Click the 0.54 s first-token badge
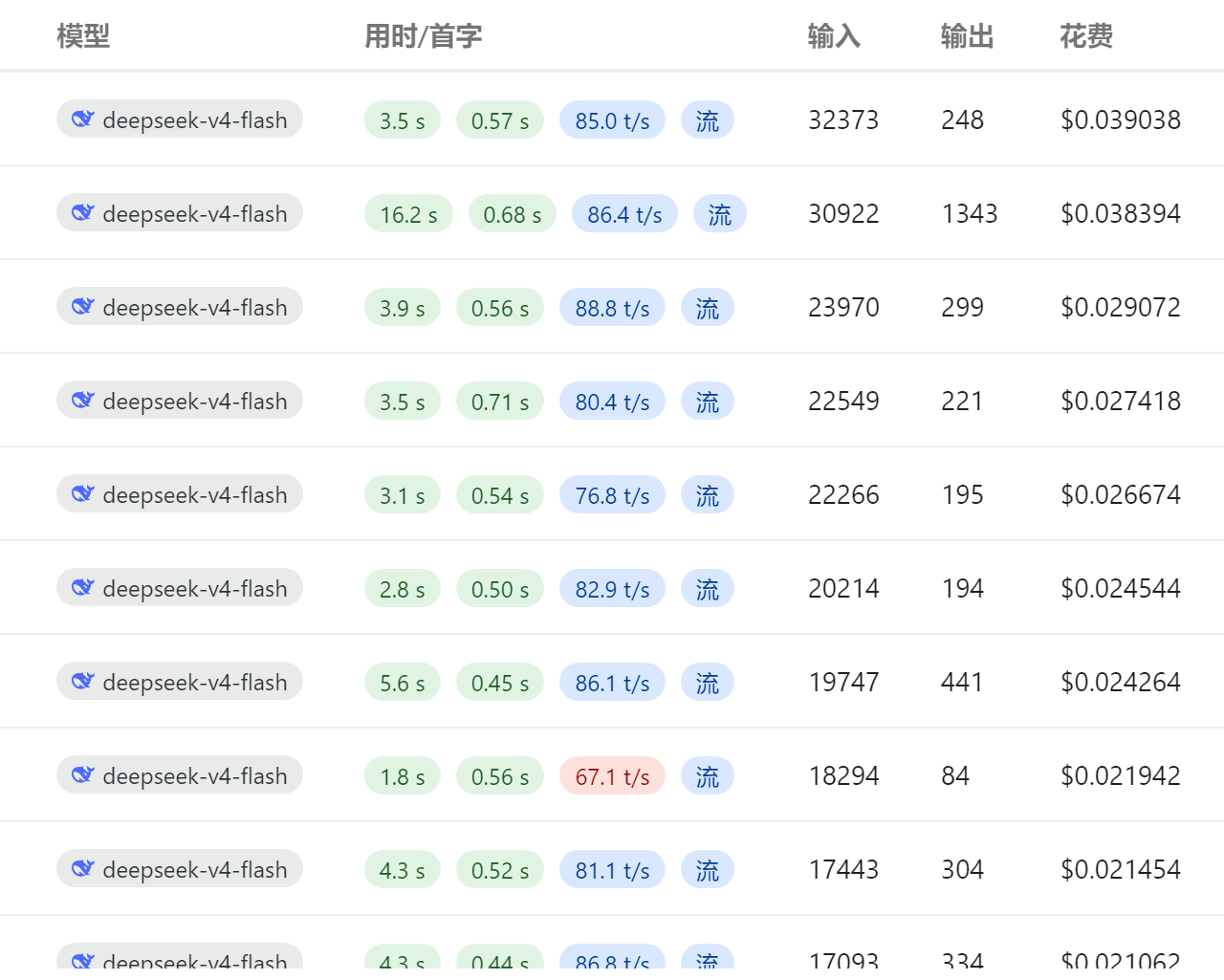The image size is (1224, 980). [x=500, y=495]
